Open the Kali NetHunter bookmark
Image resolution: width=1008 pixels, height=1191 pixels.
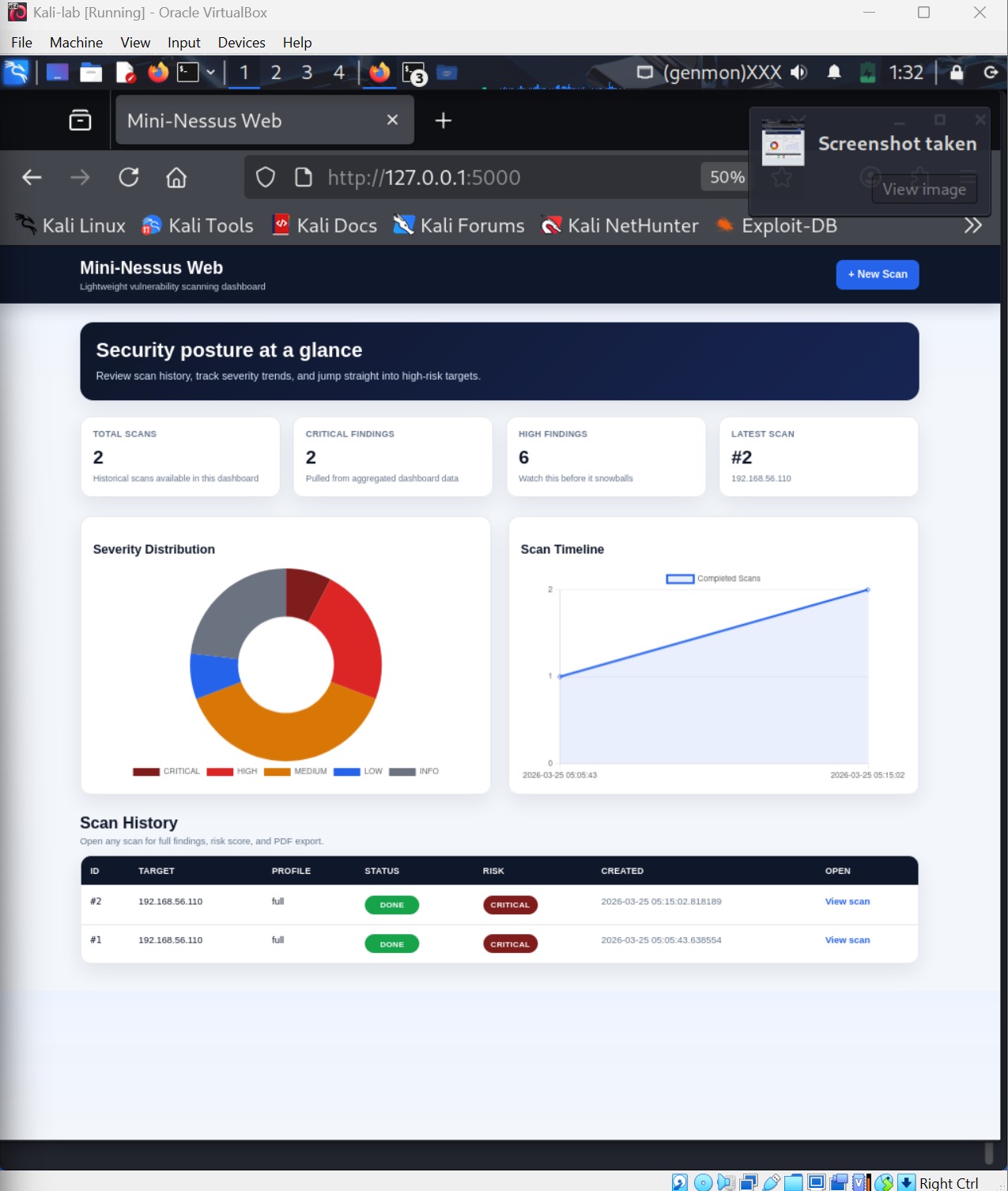tap(619, 225)
